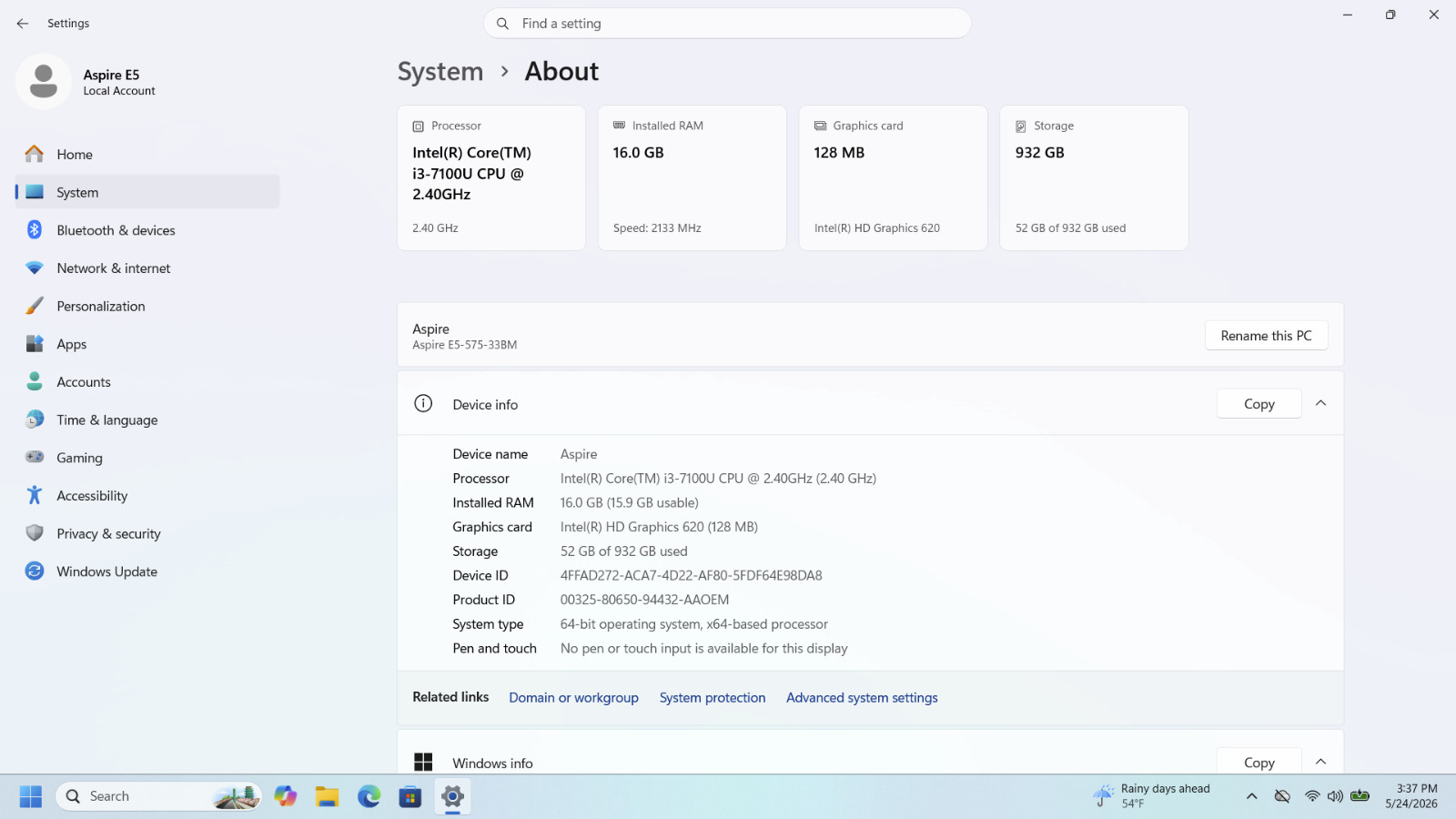
Task: Open Microsoft Store from the taskbar
Action: coord(410,796)
